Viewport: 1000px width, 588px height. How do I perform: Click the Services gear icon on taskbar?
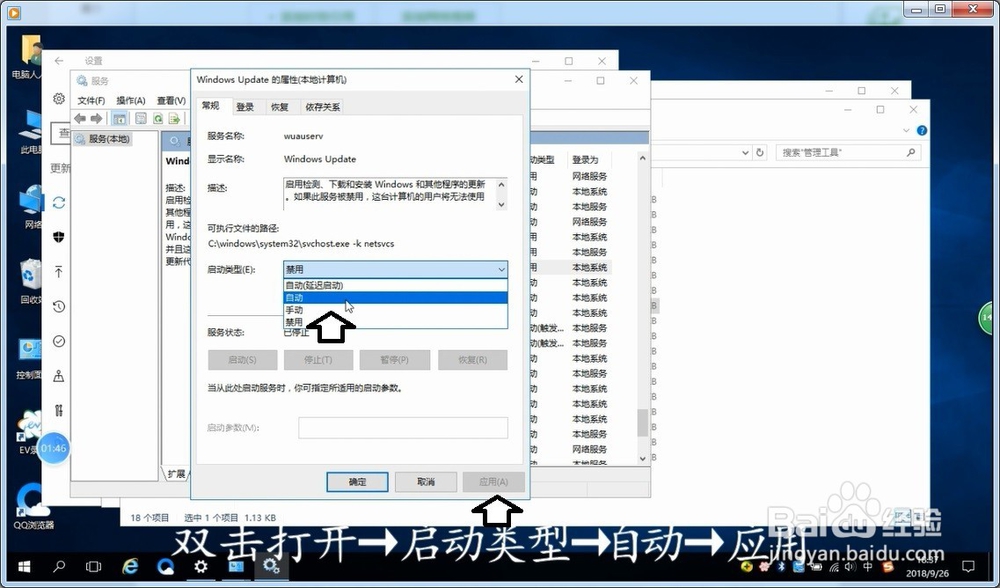coord(271,566)
